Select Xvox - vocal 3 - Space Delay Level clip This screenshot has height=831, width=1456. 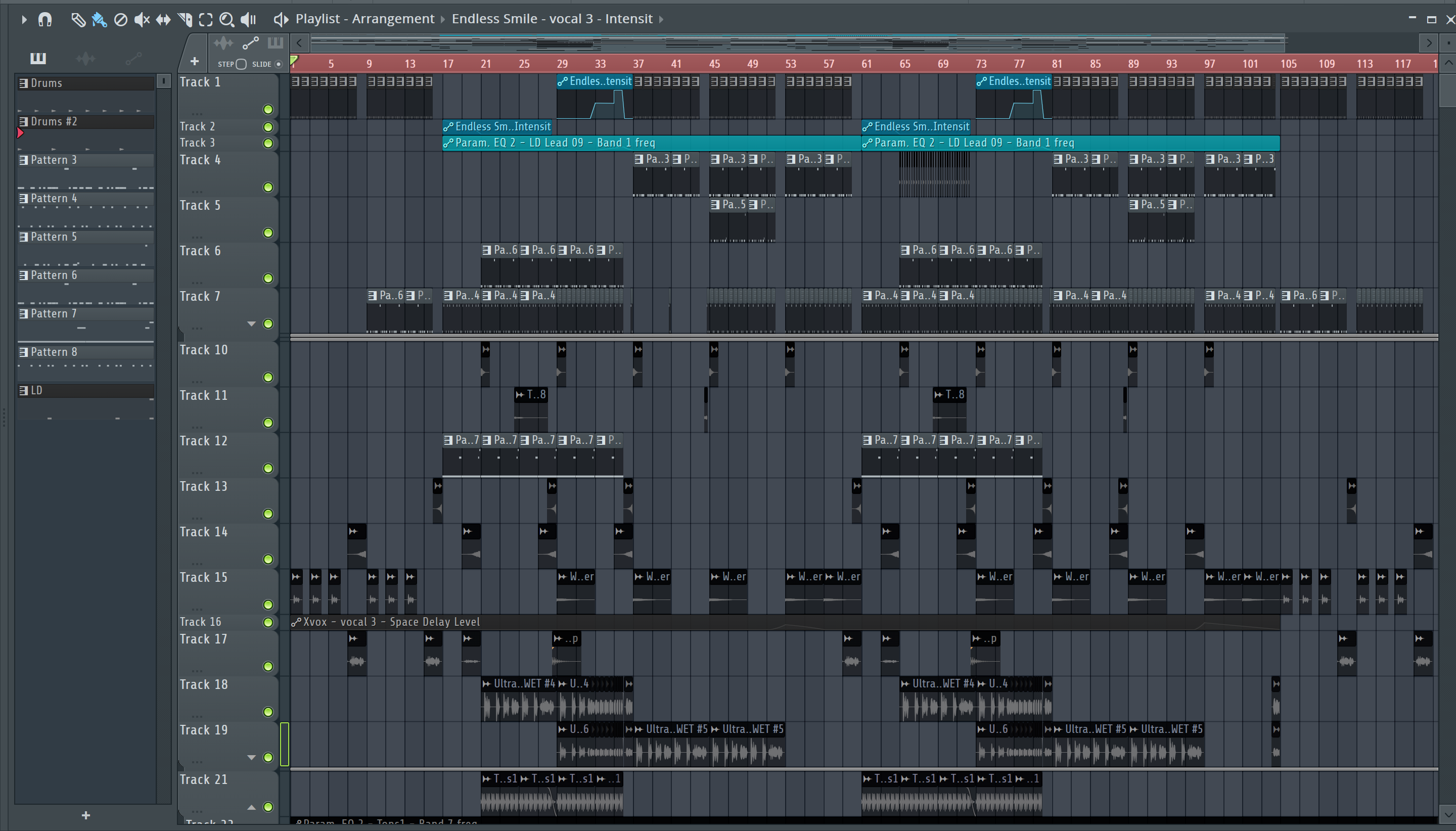(x=785, y=622)
